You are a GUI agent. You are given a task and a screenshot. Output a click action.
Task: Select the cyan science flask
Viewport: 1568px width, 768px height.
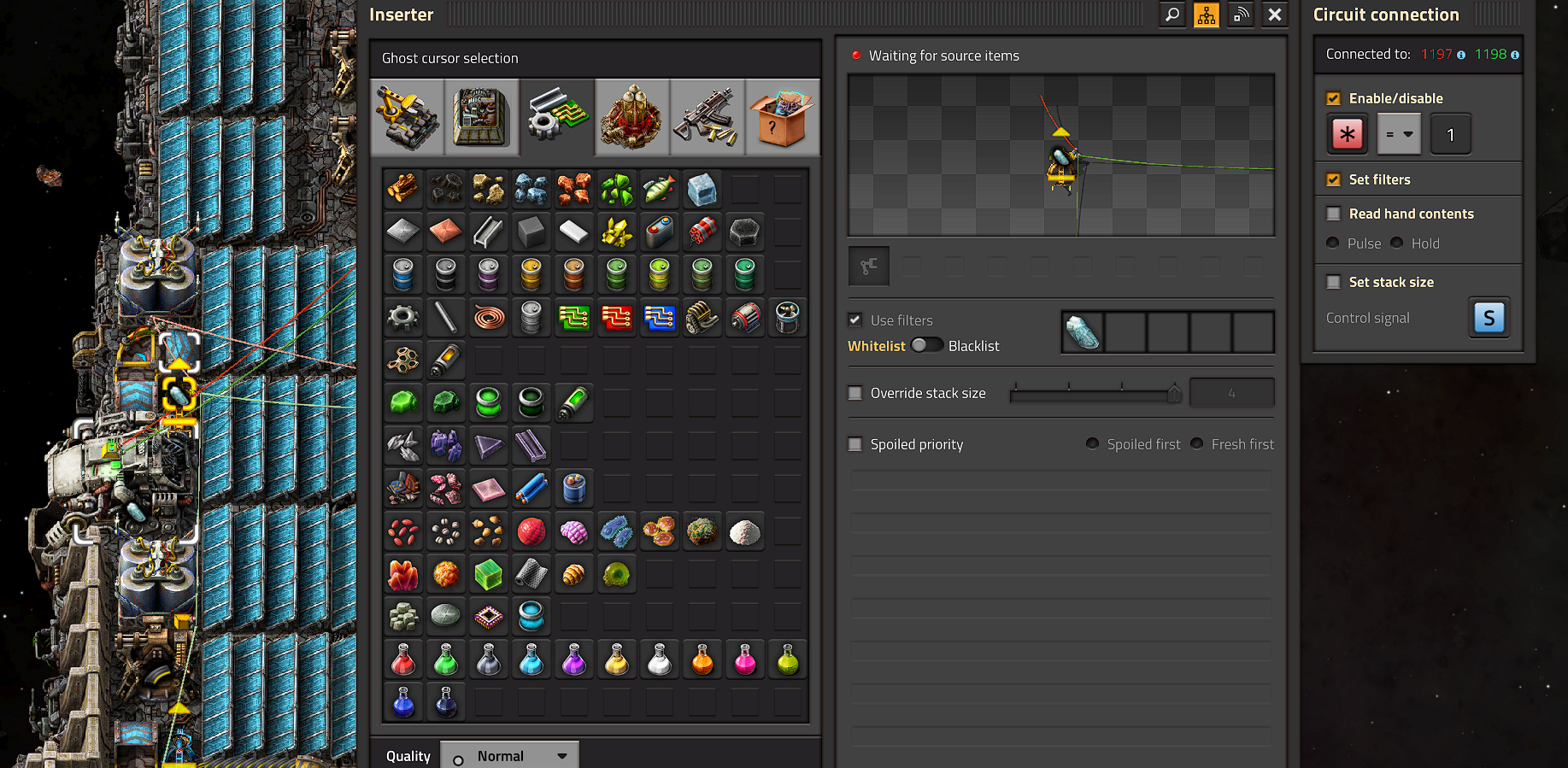pos(531,660)
